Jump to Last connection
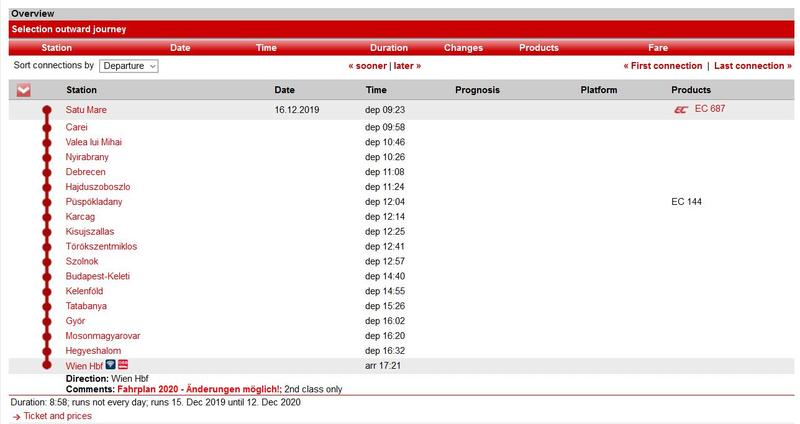Screen dimensions: 800x424 [x=751, y=66]
